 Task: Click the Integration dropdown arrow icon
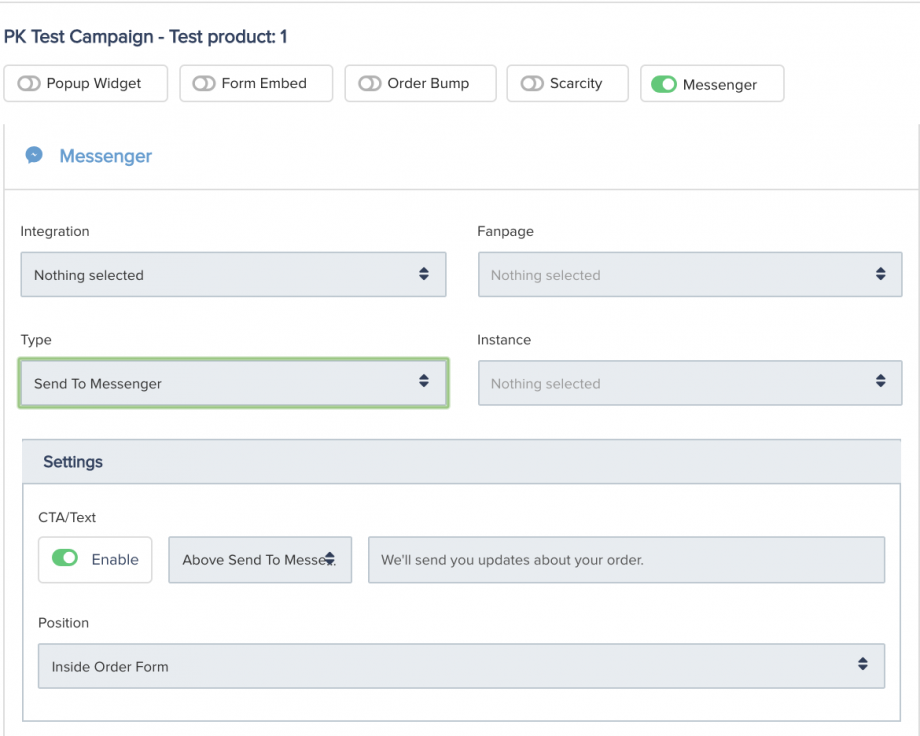click(x=424, y=274)
